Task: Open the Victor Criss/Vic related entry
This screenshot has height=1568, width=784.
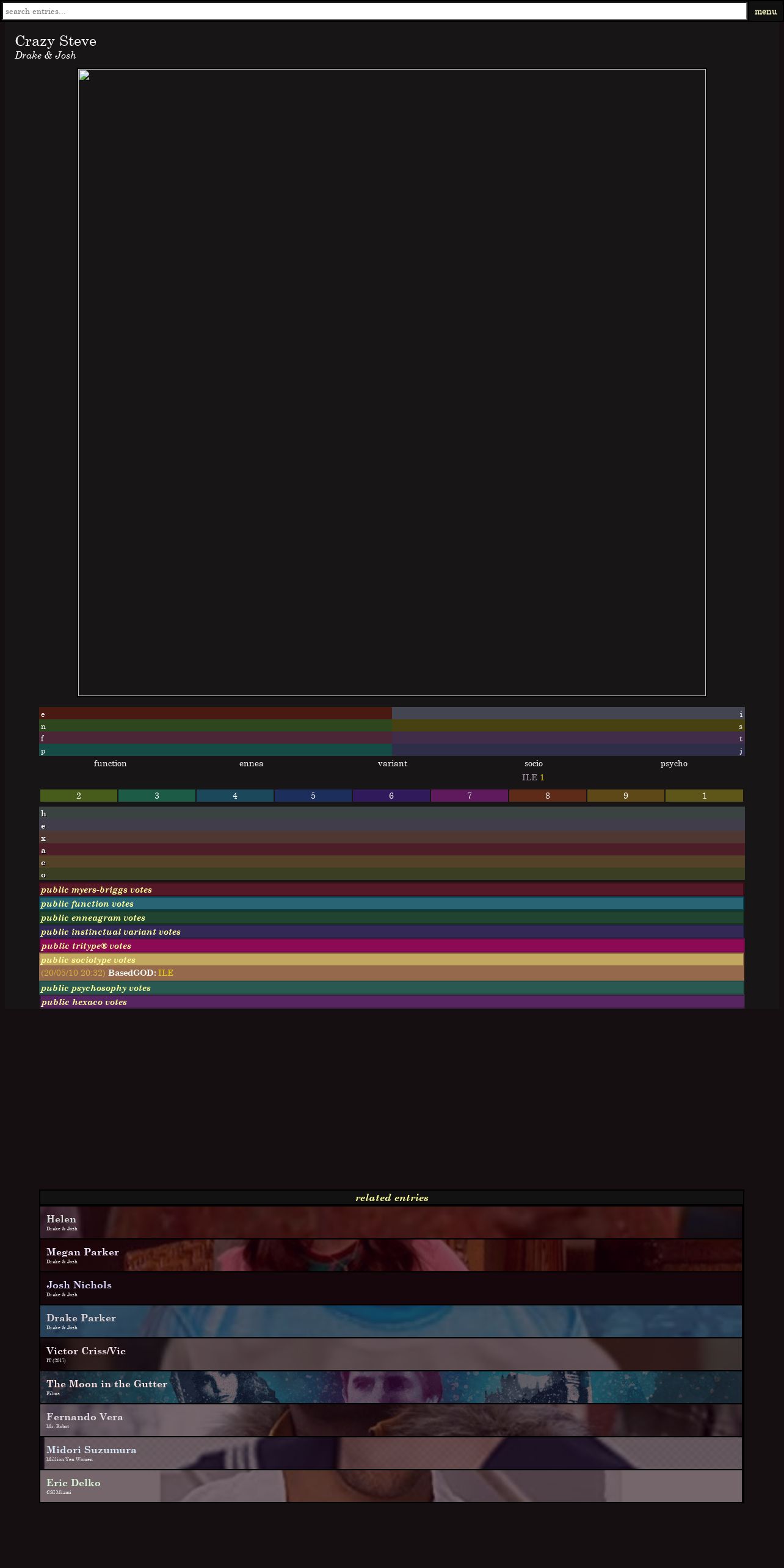Action: pos(391,1354)
